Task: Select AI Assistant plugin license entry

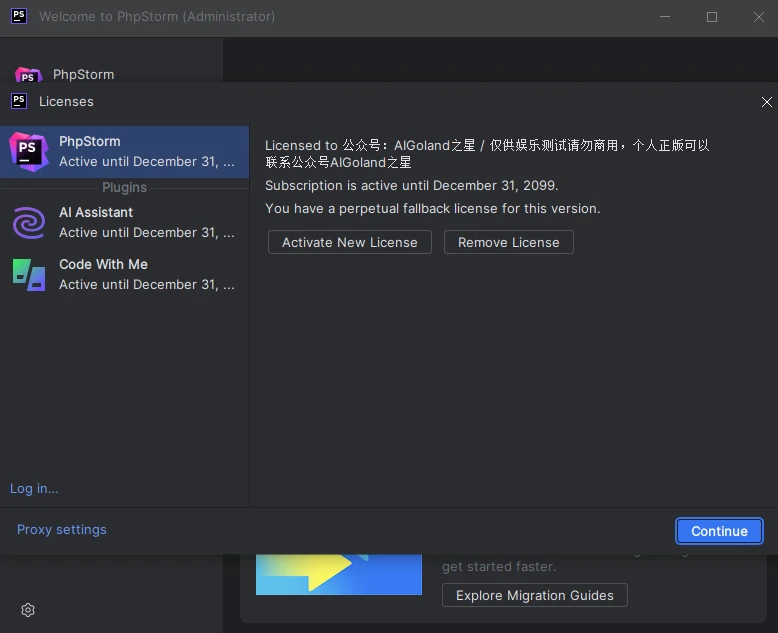Action: point(125,222)
